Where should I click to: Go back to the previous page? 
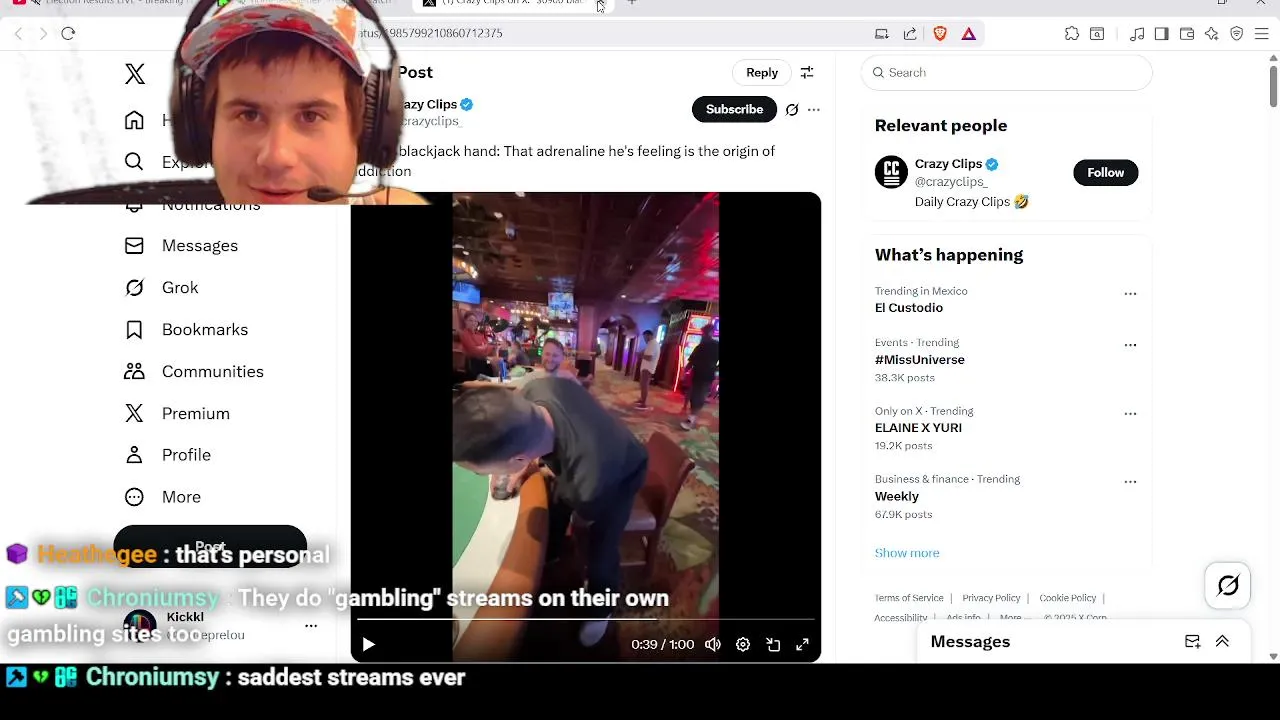(x=18, y=34)
